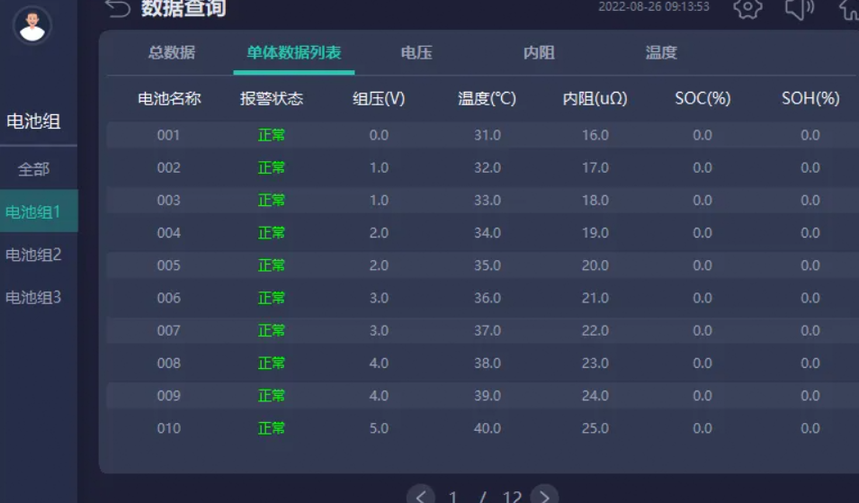Click temperature value 36.0
Image resolution: width=859 pixels, height=503 pixels.
487,298
